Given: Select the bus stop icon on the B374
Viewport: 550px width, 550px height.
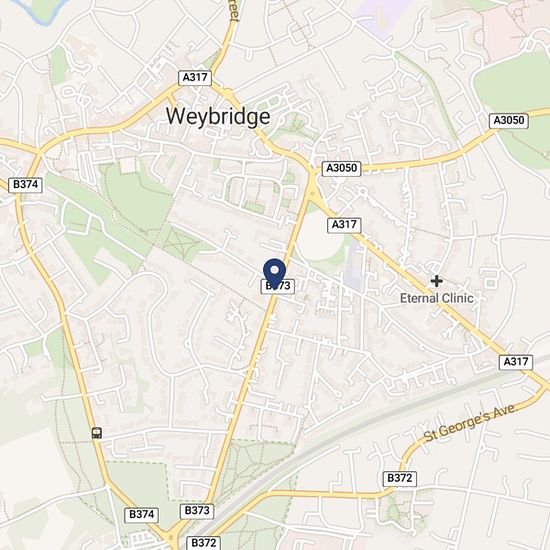Looking at the screenshot, I should (97, 432).
